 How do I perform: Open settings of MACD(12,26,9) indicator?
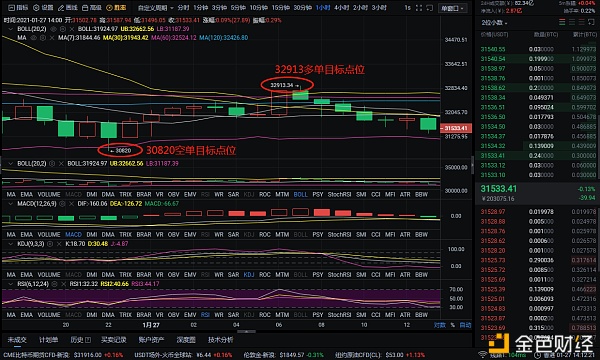coord(62,204)
